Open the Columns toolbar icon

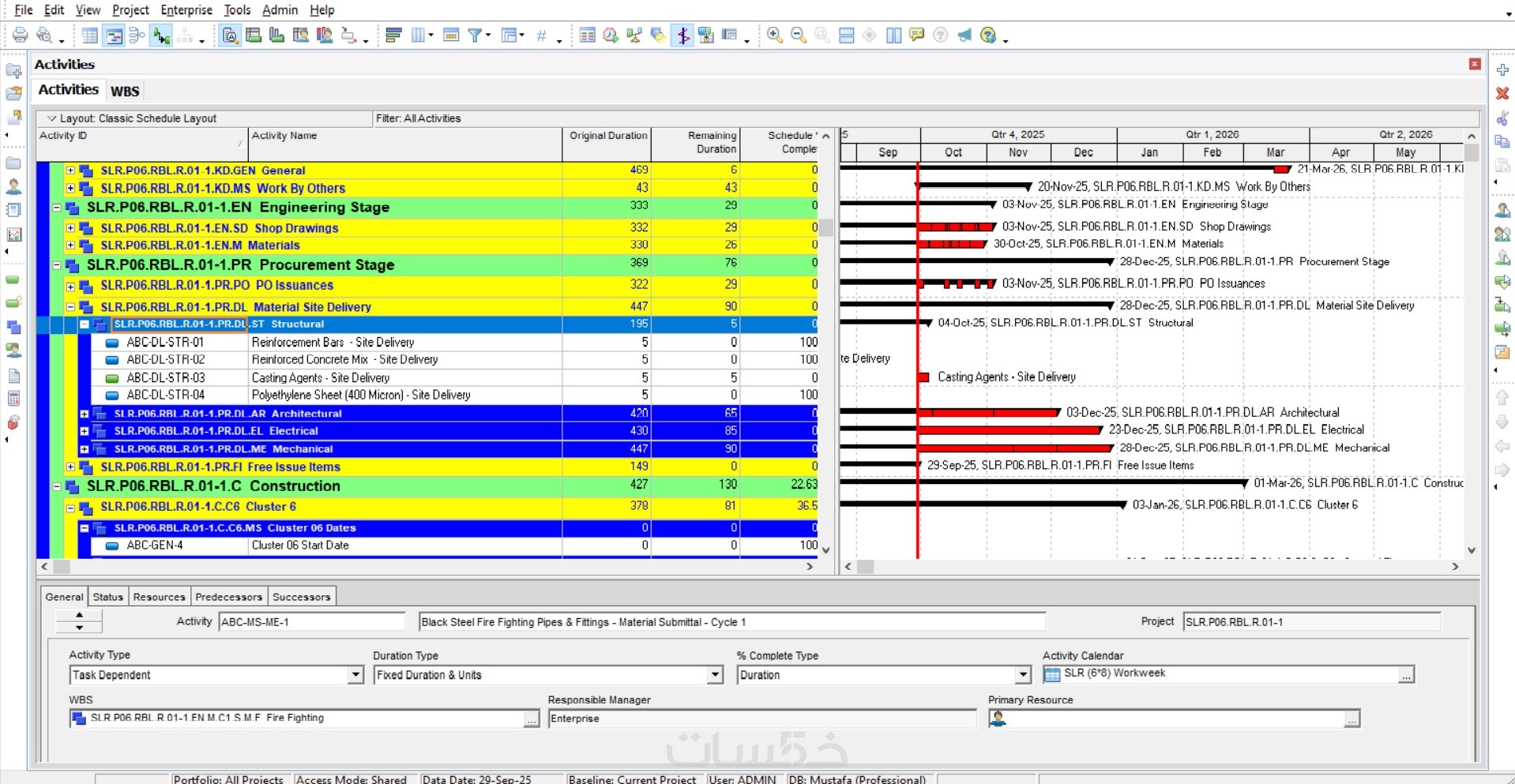(418, 36)
